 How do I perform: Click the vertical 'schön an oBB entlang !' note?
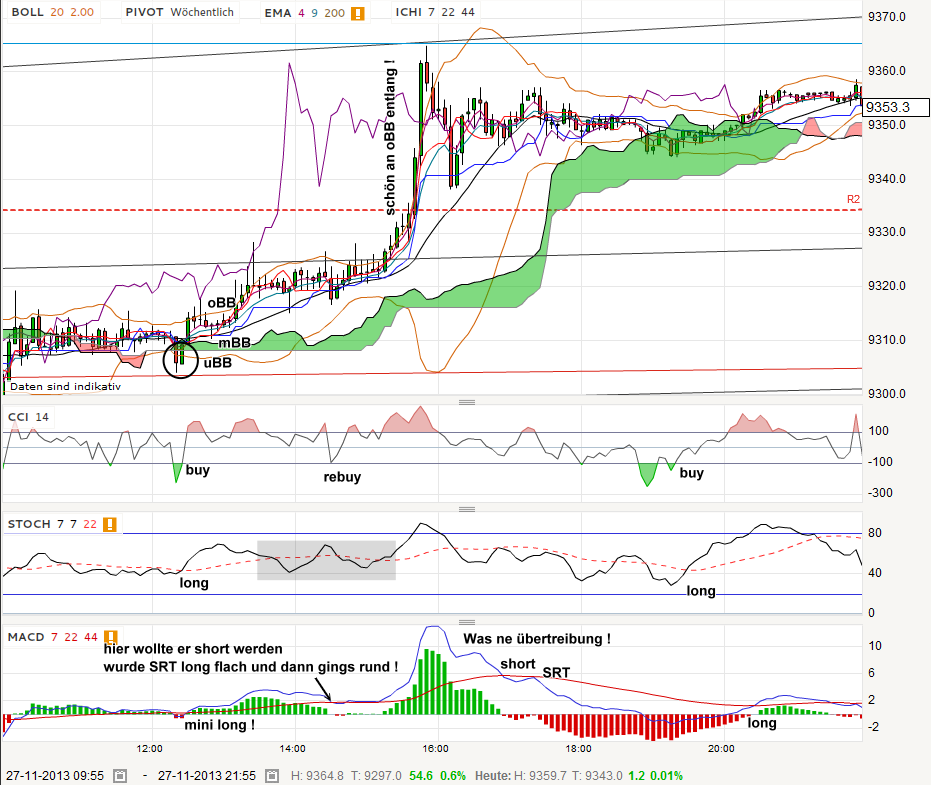(x=390, y=137)
